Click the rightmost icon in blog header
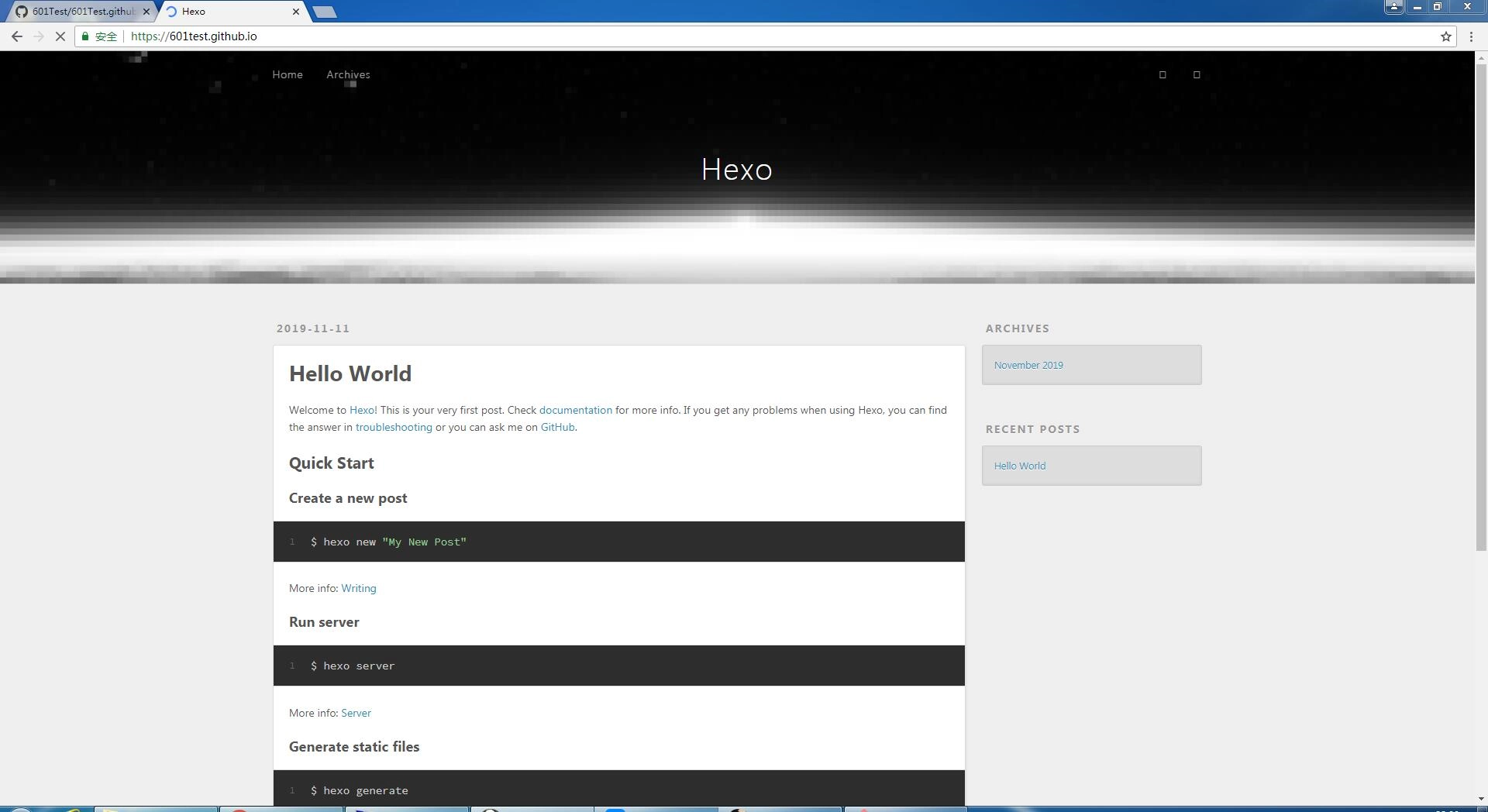This screenshot has height=812, width=1488. click(1197, 74)
